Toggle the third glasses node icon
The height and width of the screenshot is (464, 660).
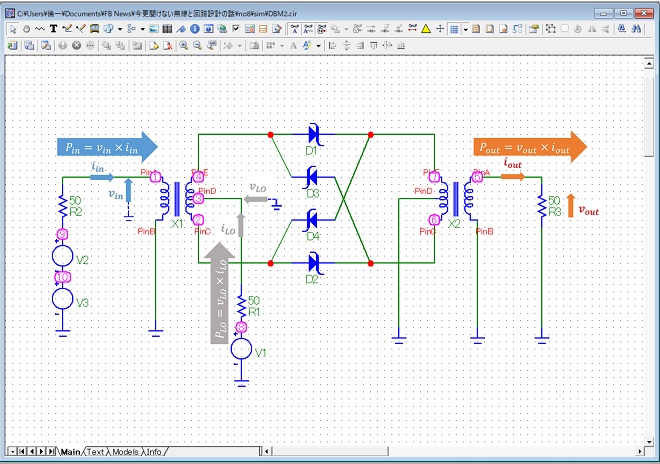(322, 29)
